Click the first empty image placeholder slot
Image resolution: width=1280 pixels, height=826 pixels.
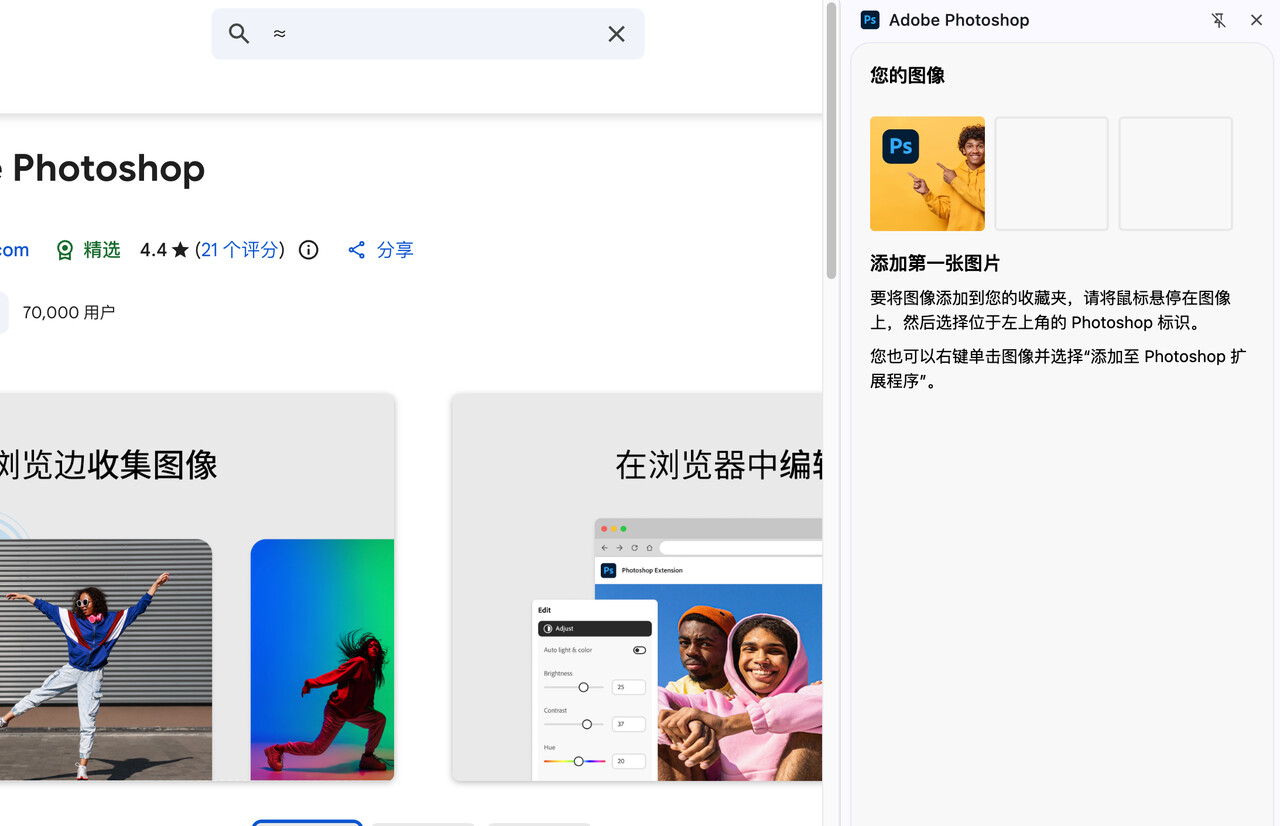click(x=1051, y=173)
